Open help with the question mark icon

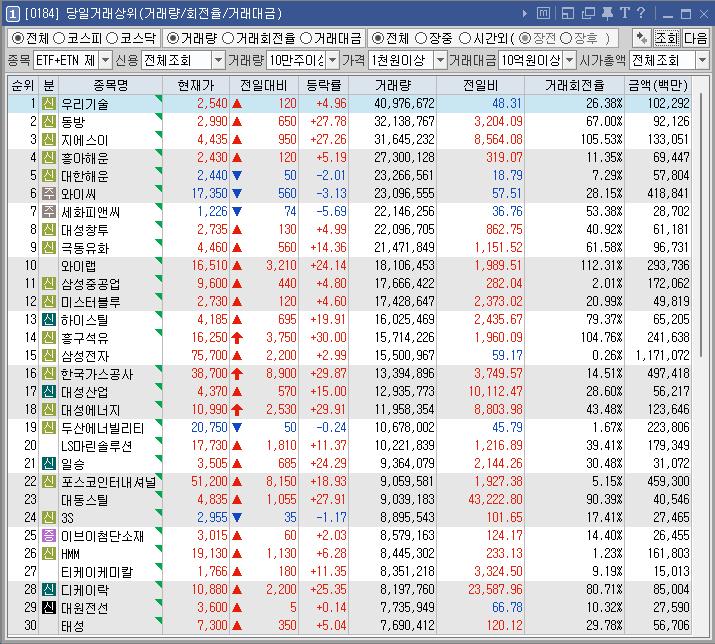641,13
